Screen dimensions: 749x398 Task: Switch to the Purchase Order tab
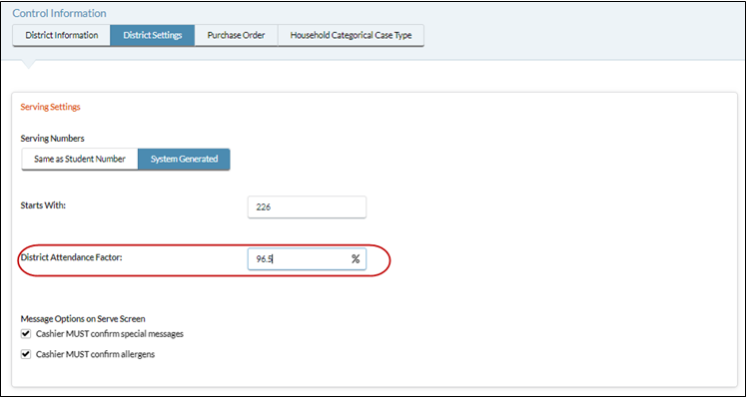[x=236, y=35]
